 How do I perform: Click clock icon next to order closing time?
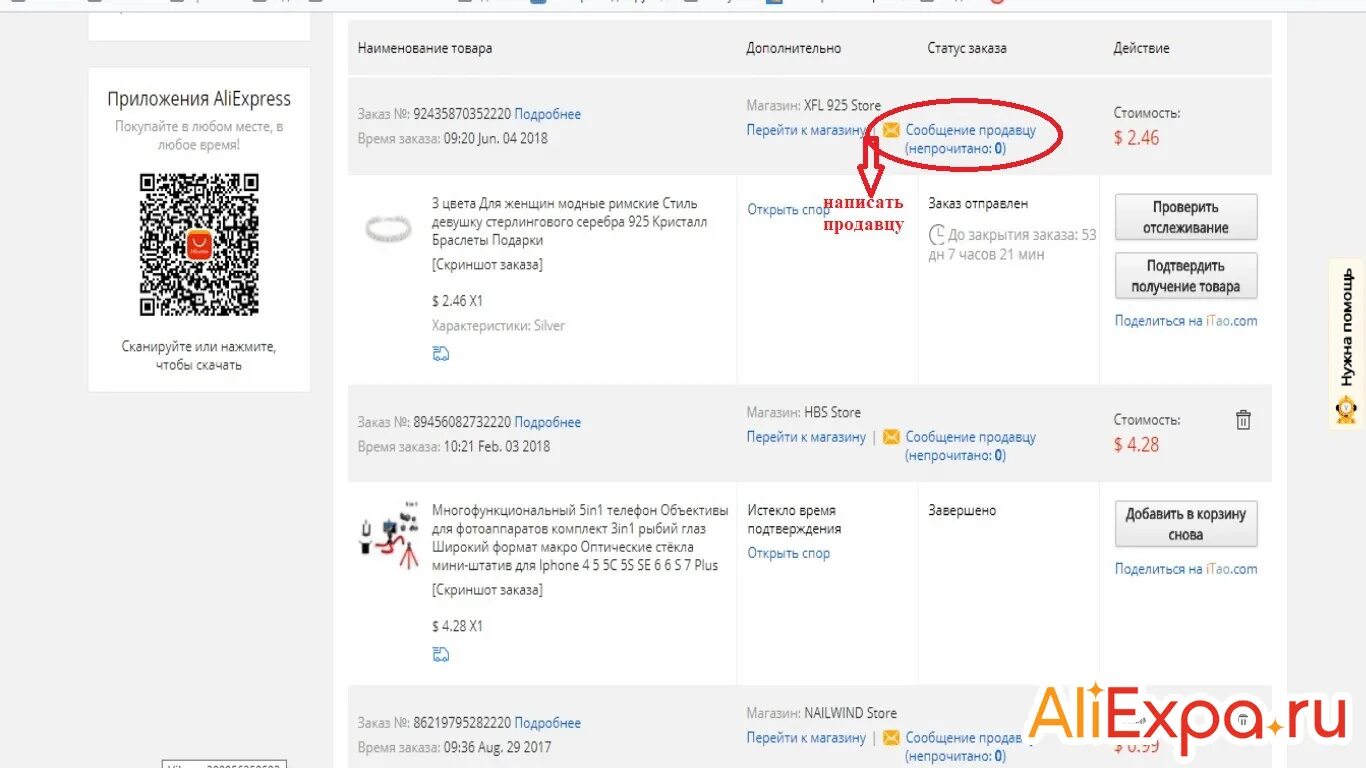[x=937, y=235]
